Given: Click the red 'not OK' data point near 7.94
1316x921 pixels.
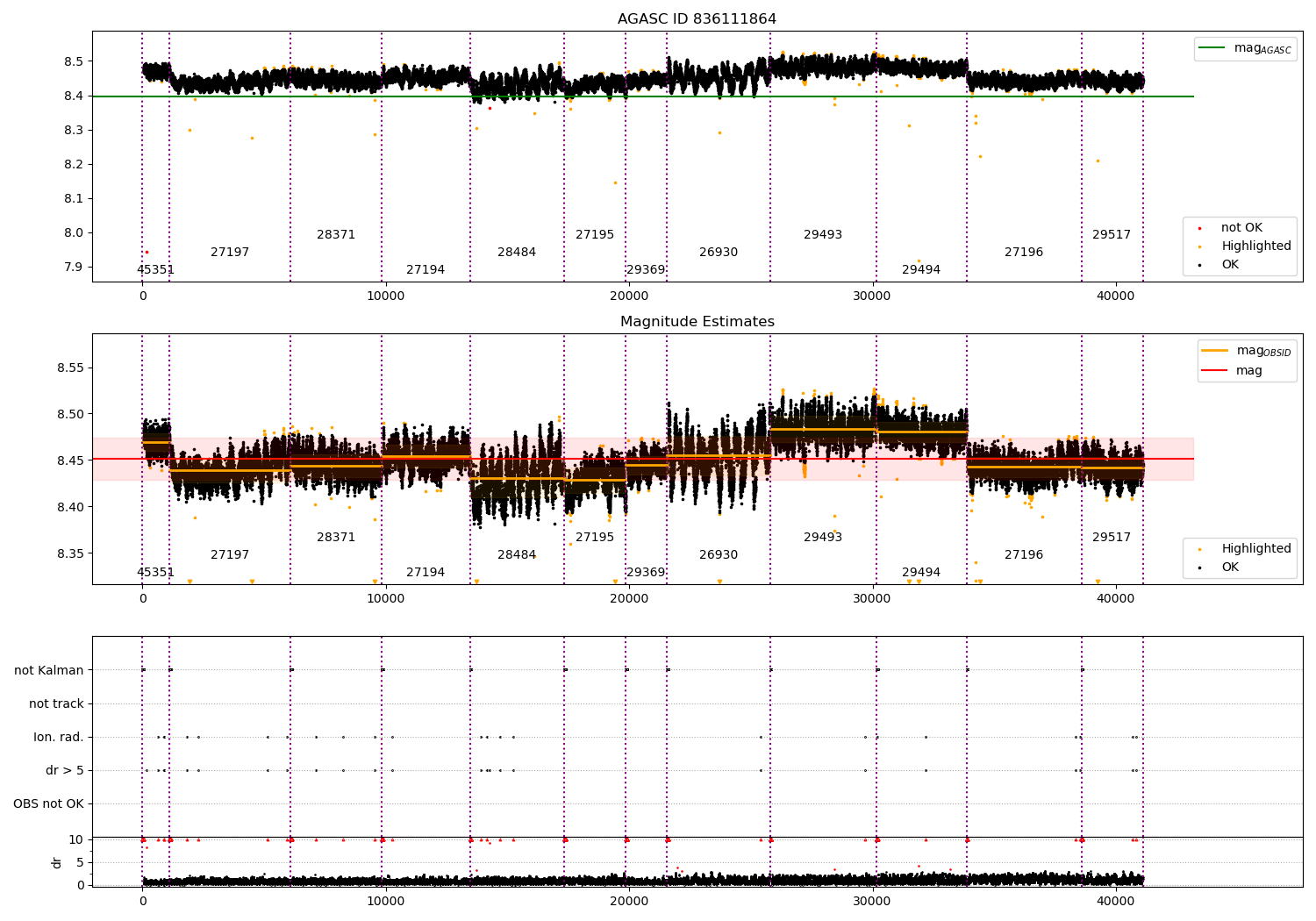Looking at the screenshot, I should point(147,253).
